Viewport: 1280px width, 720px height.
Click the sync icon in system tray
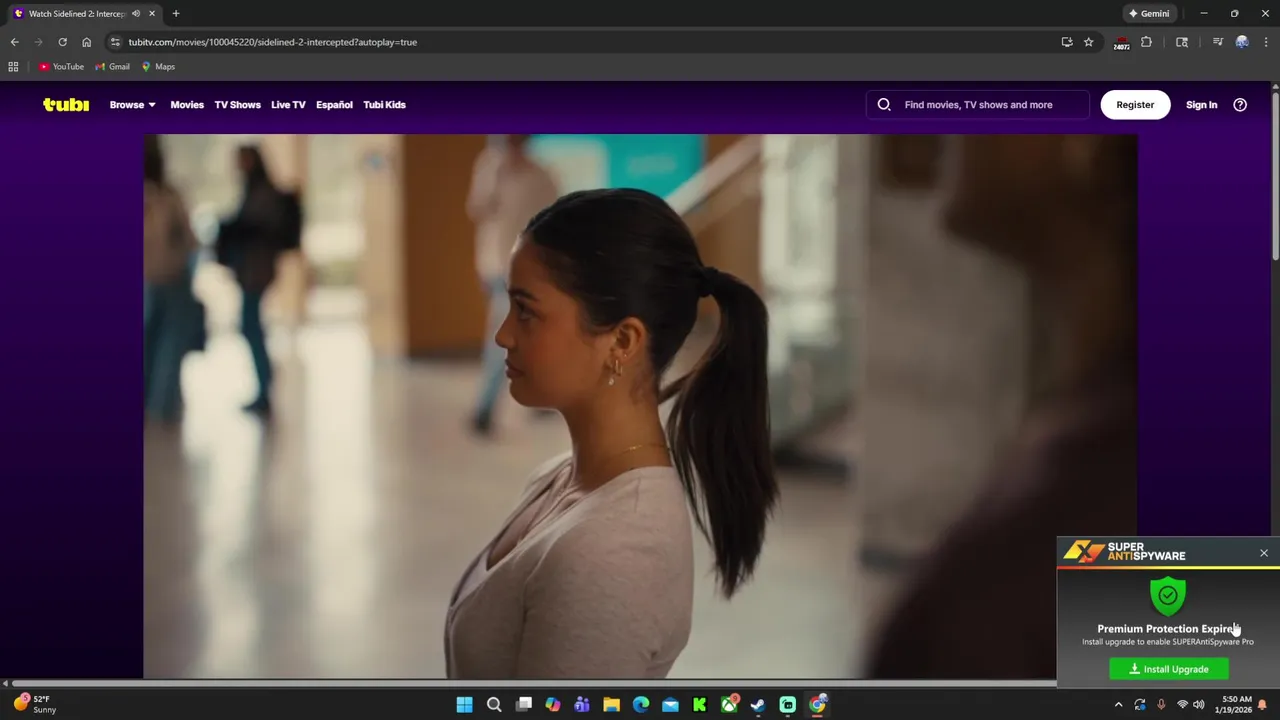pyautogui.click(x=1140, y=705)
